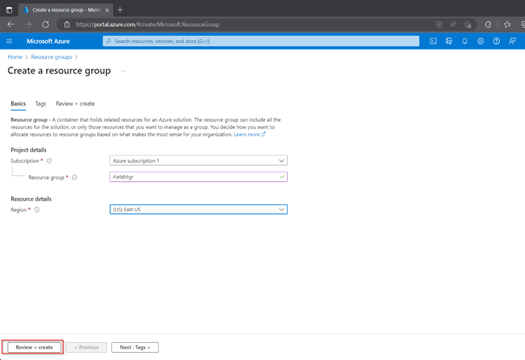Screen dimensions: 525x360
Task: Click the Resource group info icon
Action: click(74, 177)
